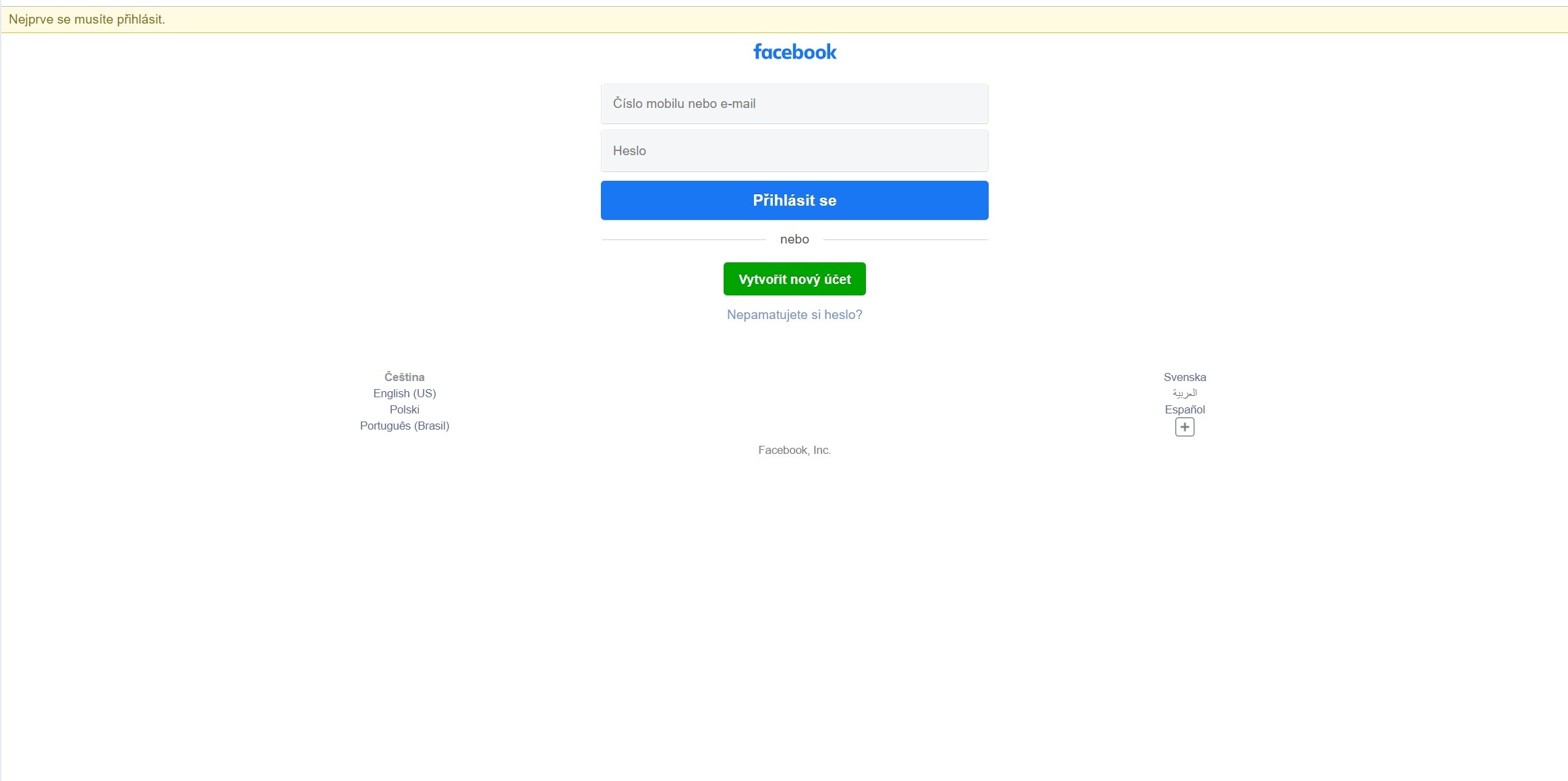Screen dimensions: 1568x781
Task: Open more languages with plus icon
Action: 1185,427
